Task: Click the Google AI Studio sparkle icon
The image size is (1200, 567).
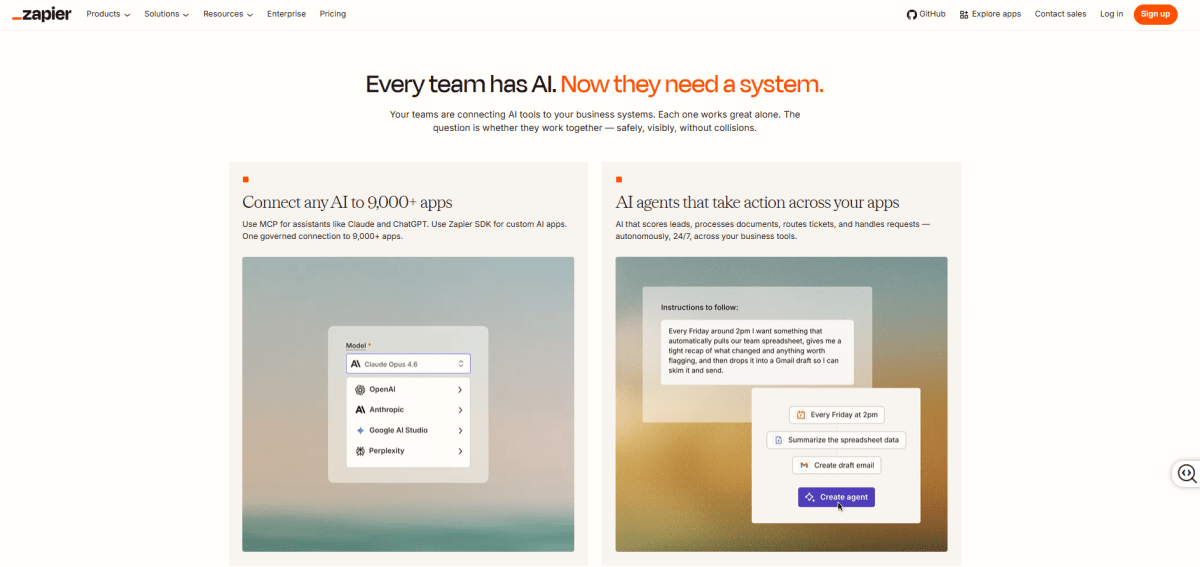Action: click(360, 430)
